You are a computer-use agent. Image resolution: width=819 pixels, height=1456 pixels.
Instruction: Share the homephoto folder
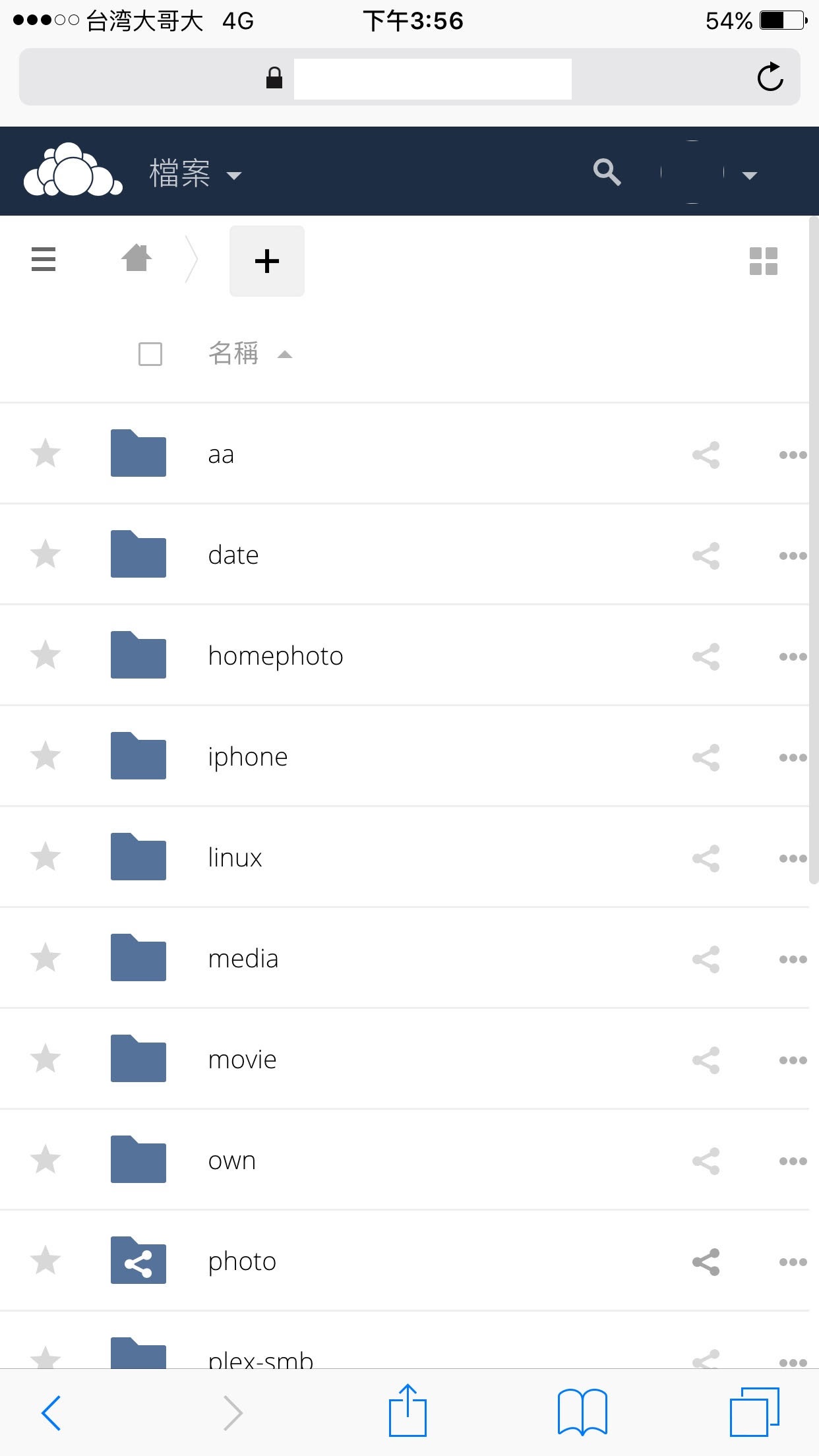tap(706, 657)
